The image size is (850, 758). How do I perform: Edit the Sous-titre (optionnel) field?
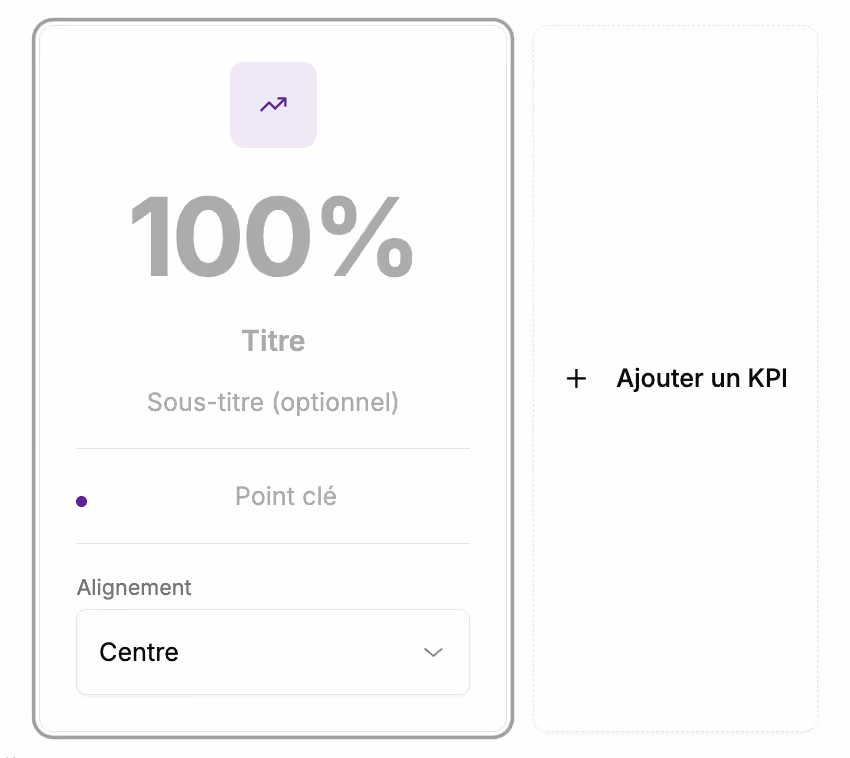[273, 402]
